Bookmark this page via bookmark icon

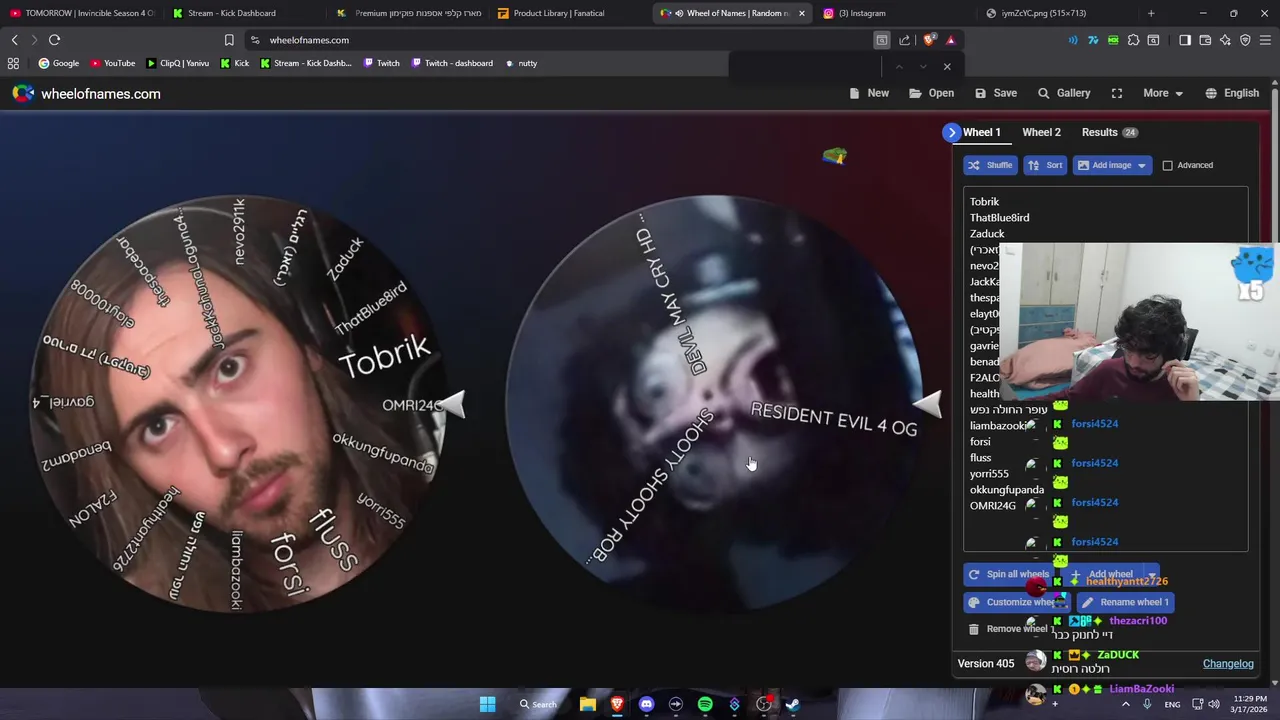(x=229, y=40)
